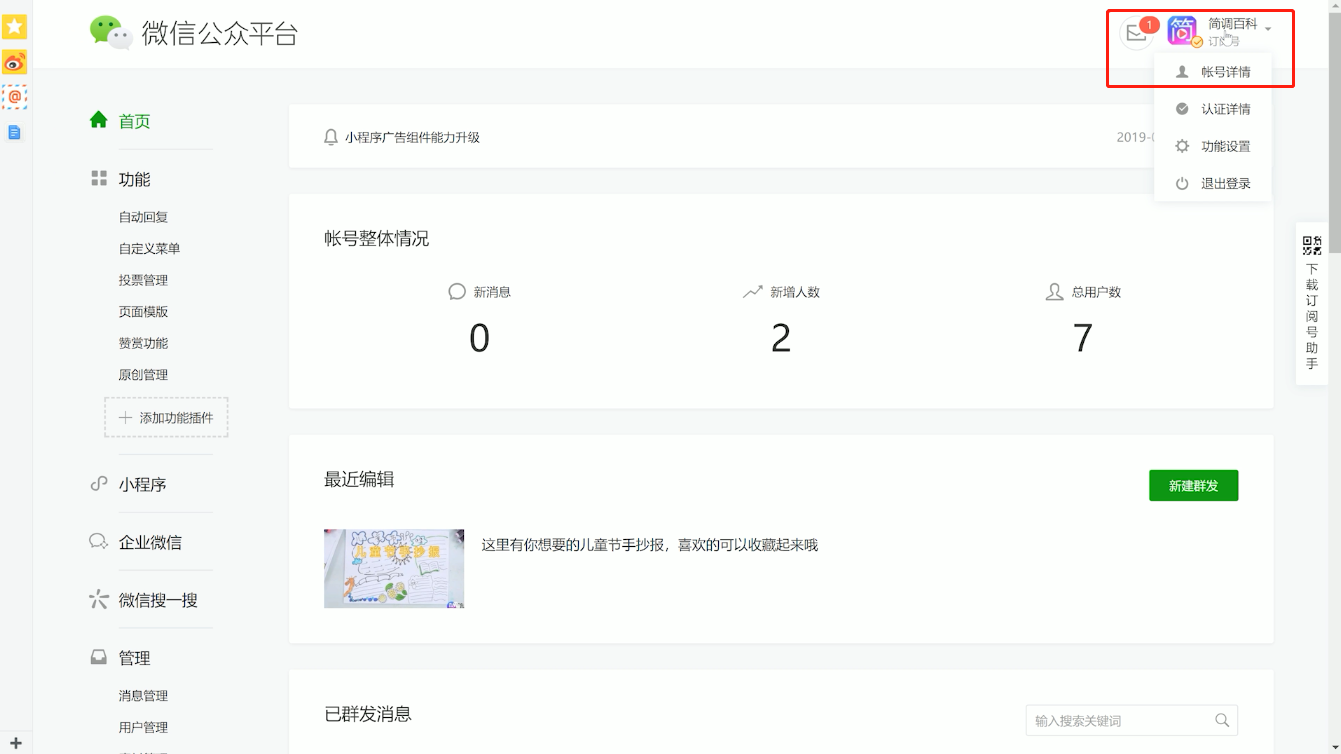Click the new followers count 2
This screenshot has height=754, width=1341.
pos(781,339)
